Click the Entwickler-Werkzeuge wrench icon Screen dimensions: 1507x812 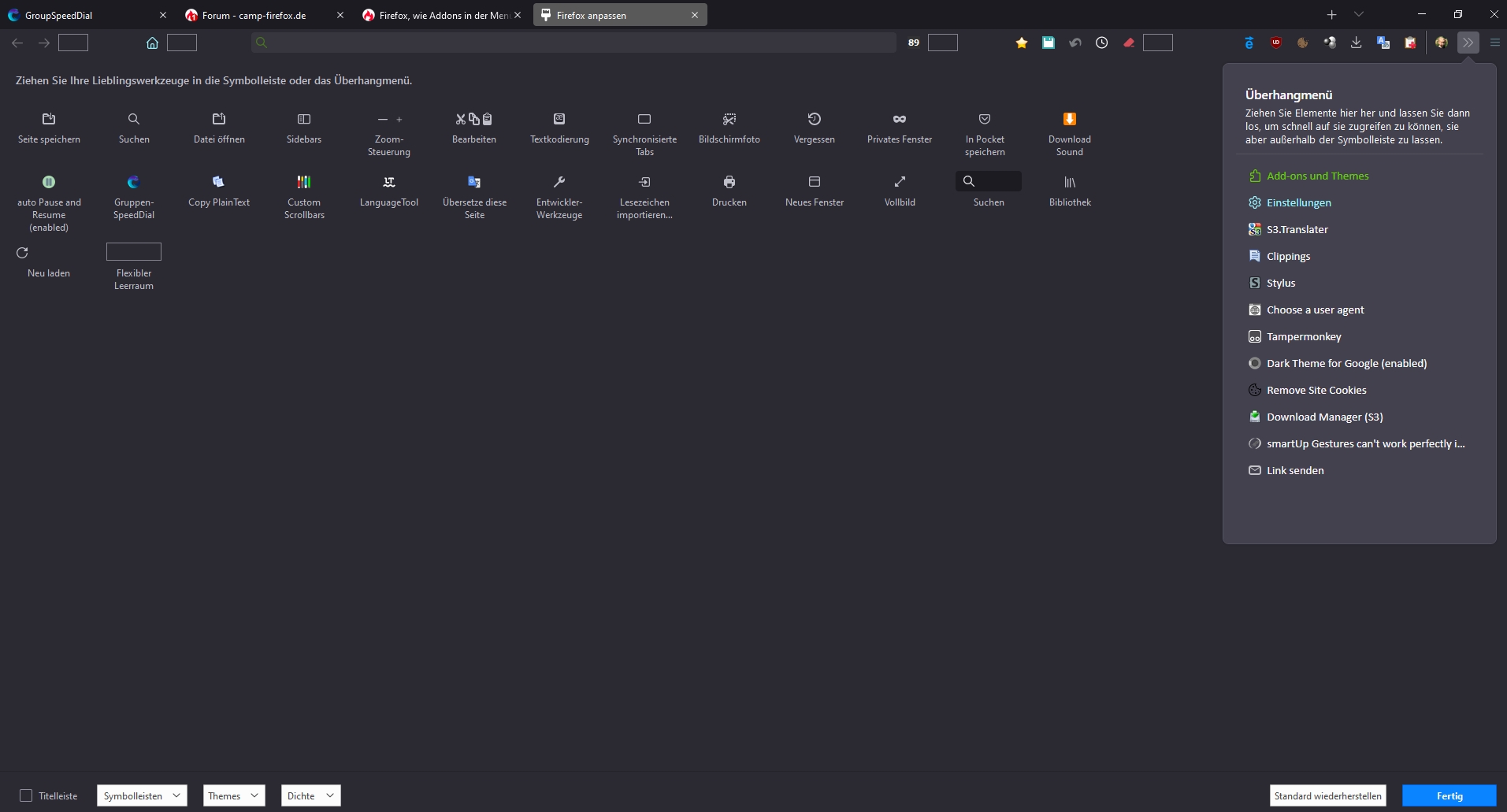pos(559,182)
